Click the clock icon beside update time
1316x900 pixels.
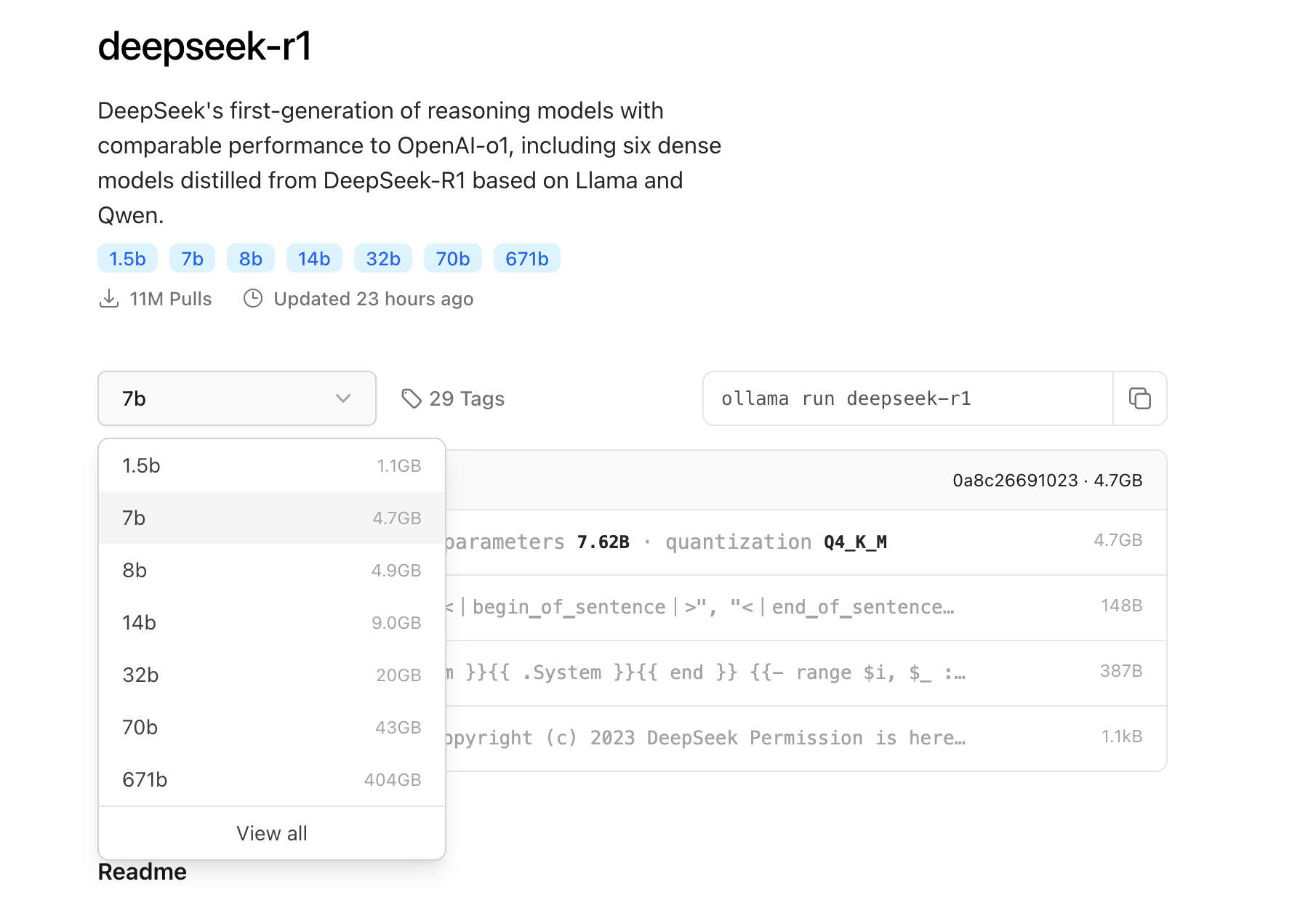(x=252, y=298)
